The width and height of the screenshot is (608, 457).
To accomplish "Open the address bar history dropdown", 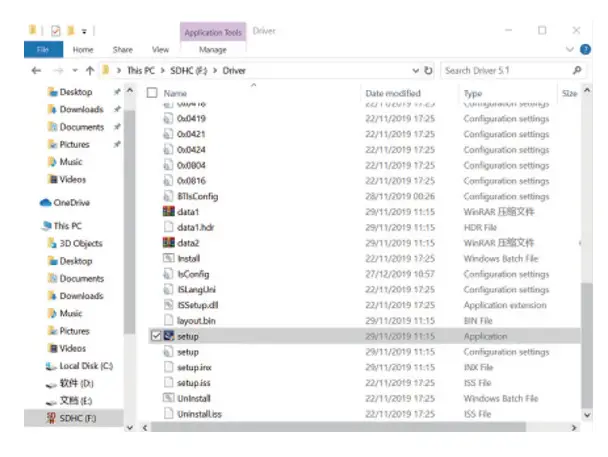I will 416,71.
